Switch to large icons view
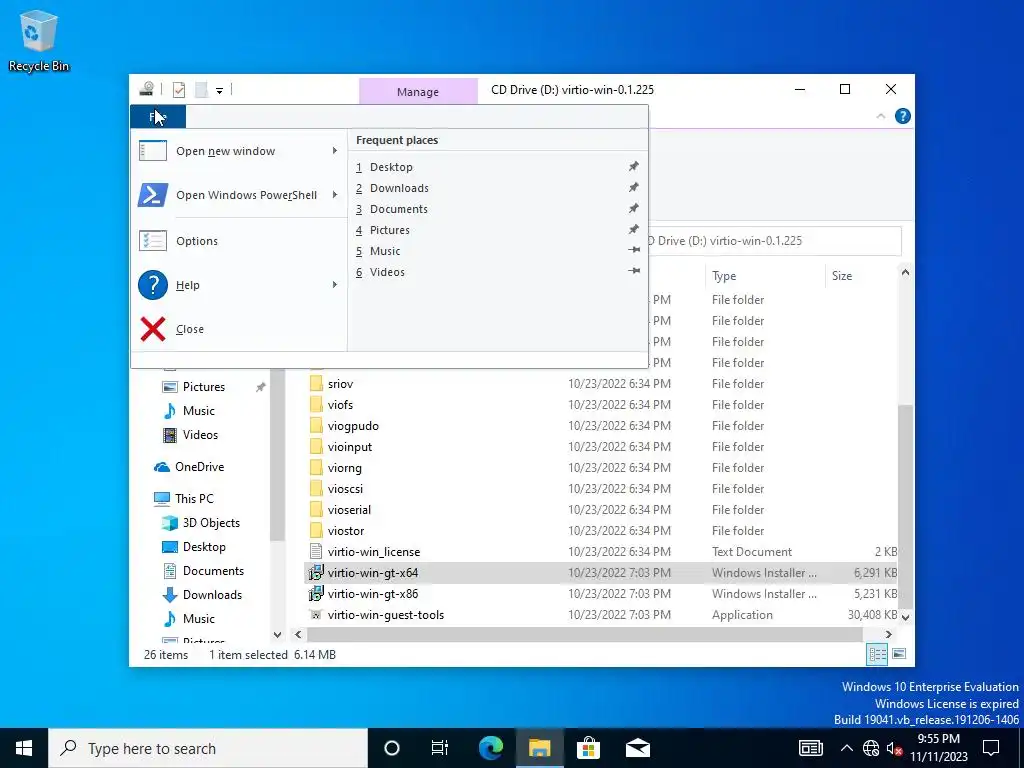Viewport: 1024px width, 768px height. 899,654
